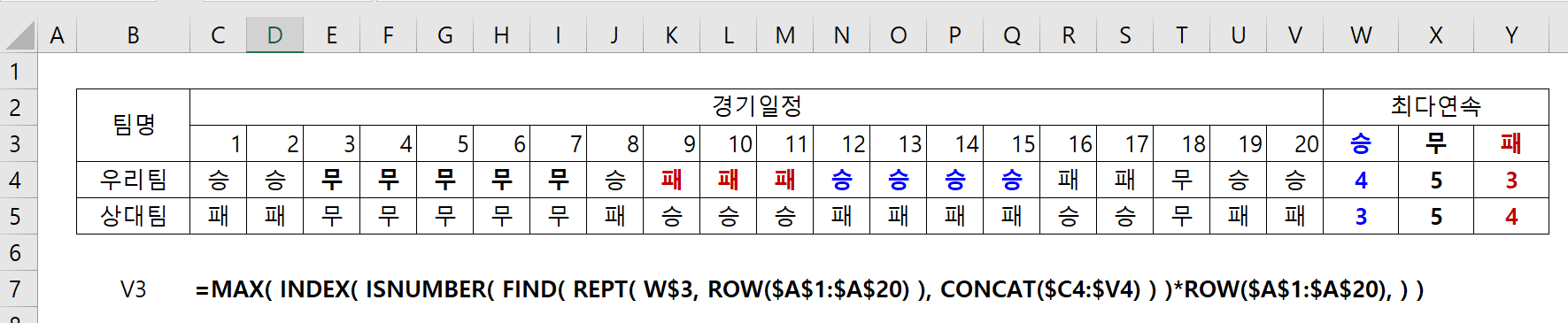Click the blue 승 header in column W

pos(1361,143)
